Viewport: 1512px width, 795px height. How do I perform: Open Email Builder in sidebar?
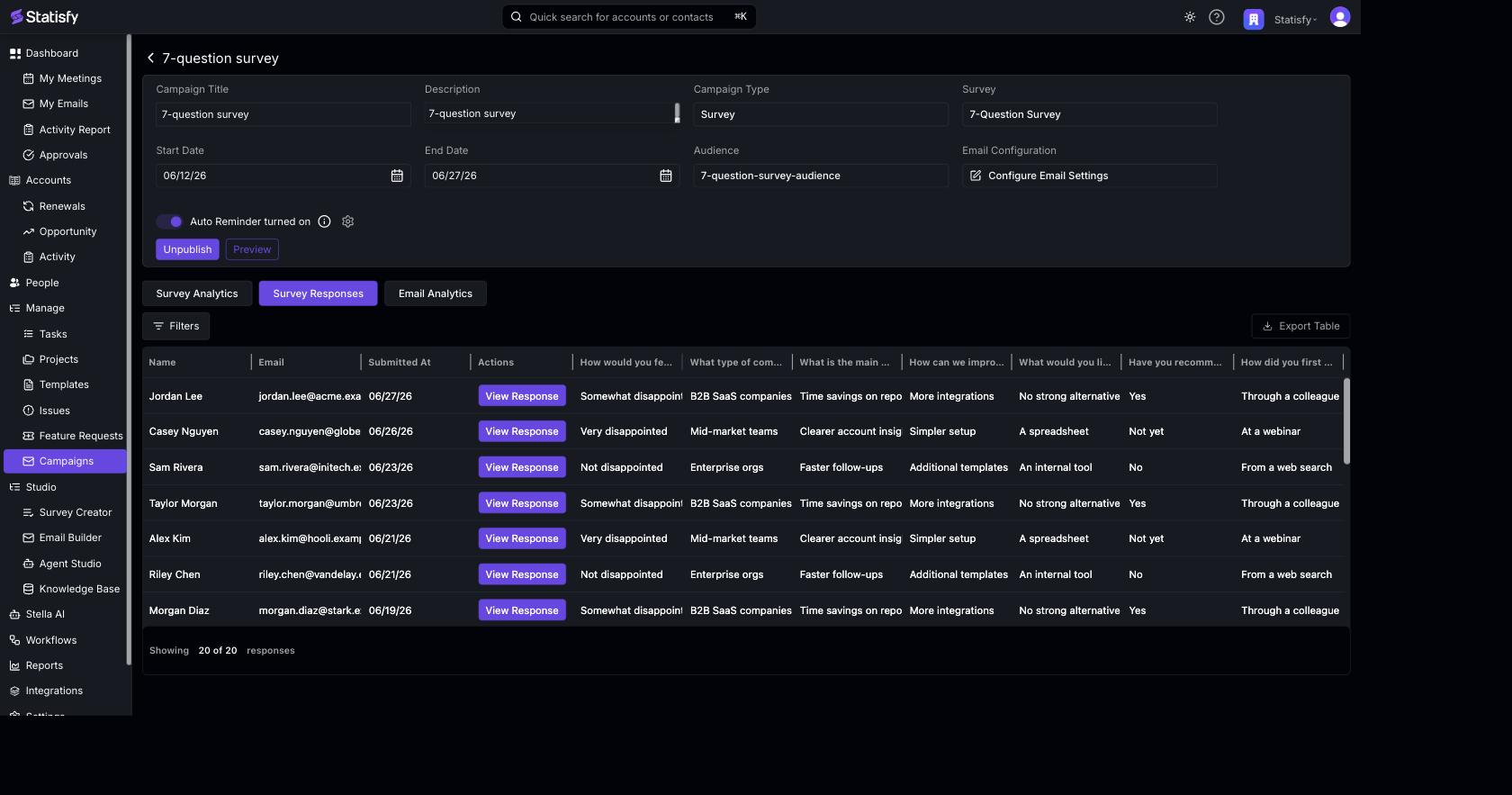coord(62,538)
